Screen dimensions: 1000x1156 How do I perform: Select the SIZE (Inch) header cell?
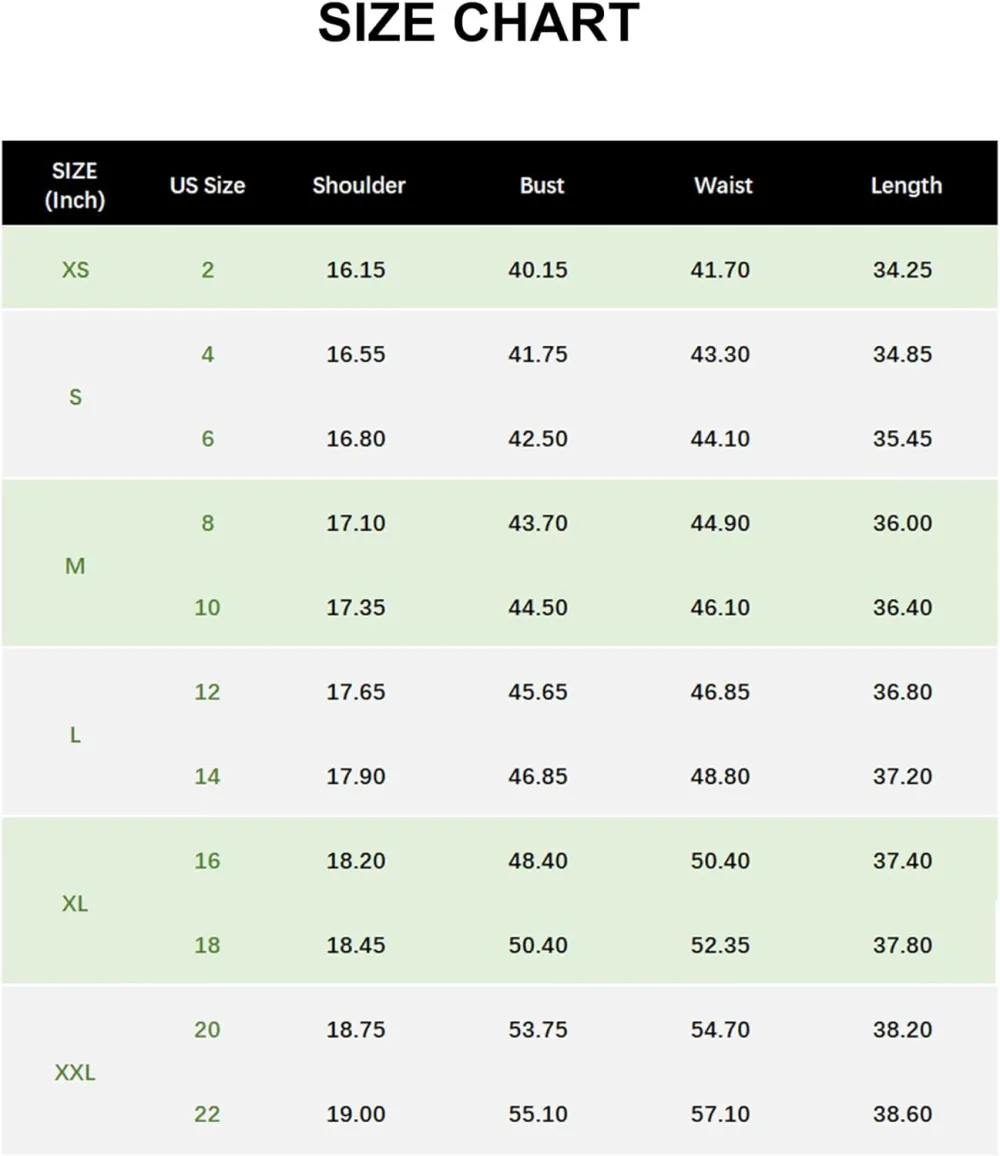tap(75, 185)
